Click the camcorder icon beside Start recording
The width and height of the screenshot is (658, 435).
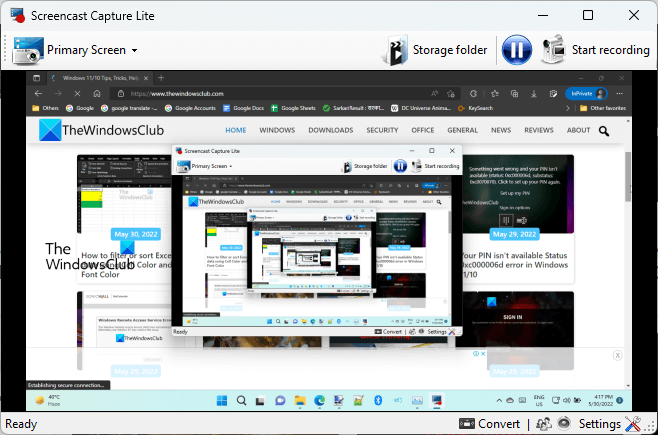pyautogui.click(x=553, y=49)
